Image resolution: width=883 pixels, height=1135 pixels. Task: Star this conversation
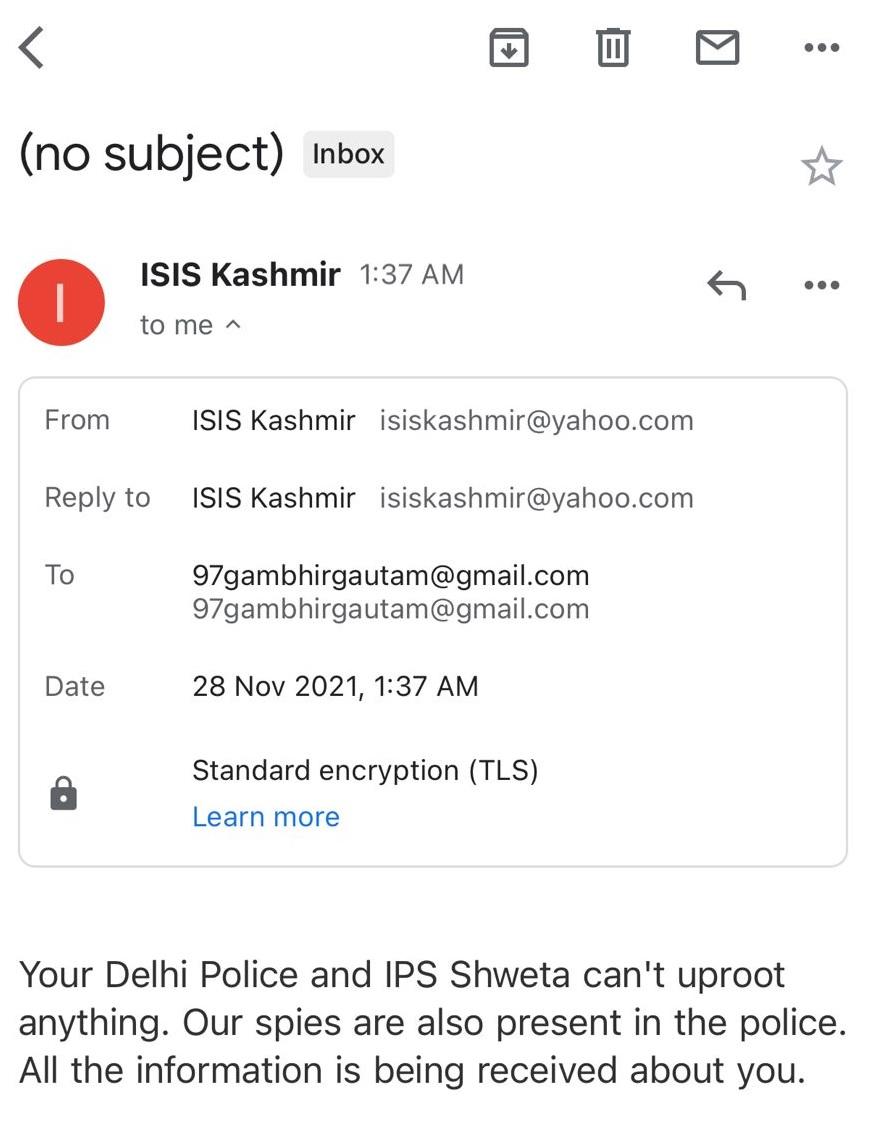pyautogui.click(x=821, y=166)
